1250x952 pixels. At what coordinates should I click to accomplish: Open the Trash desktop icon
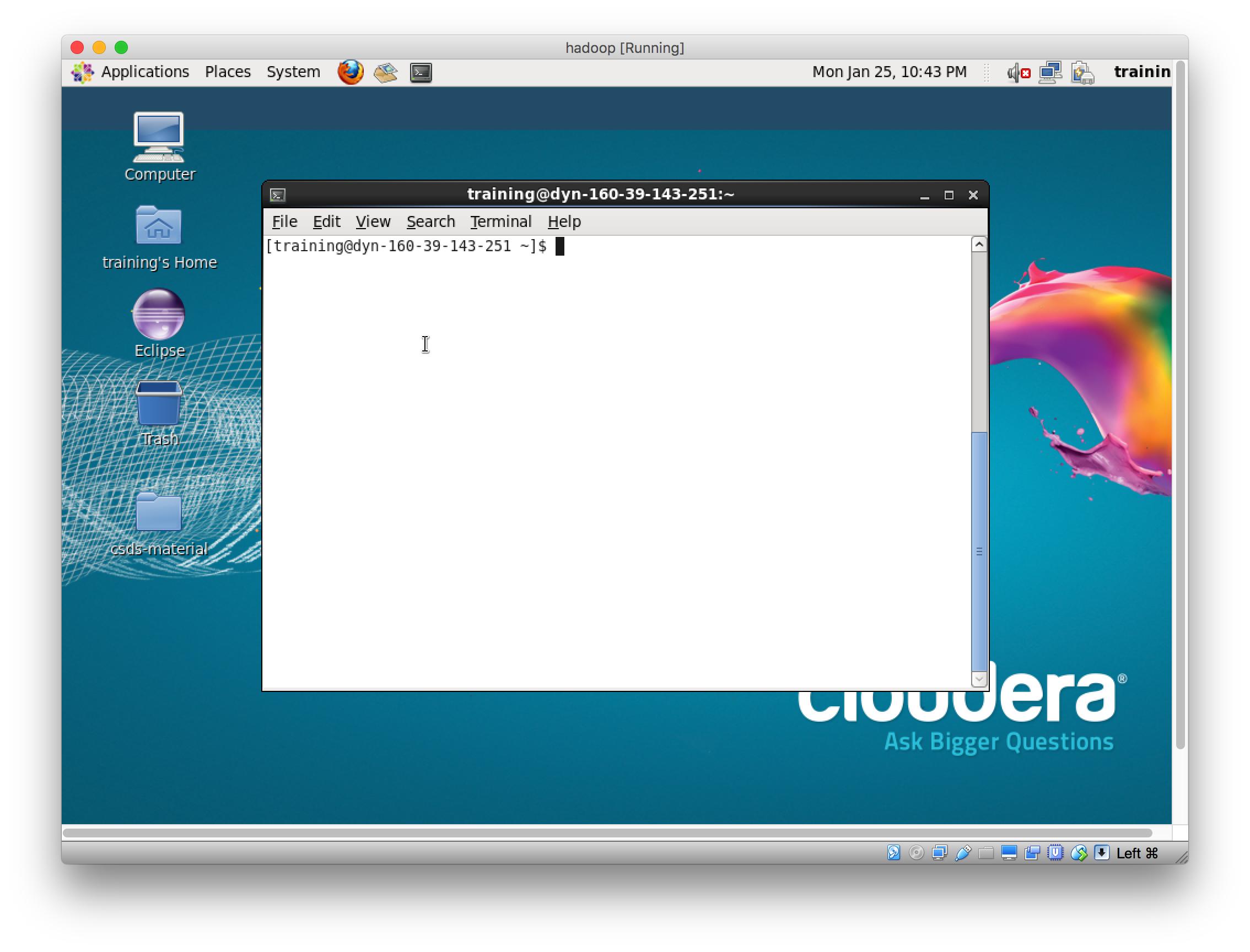tap(159, 403)
